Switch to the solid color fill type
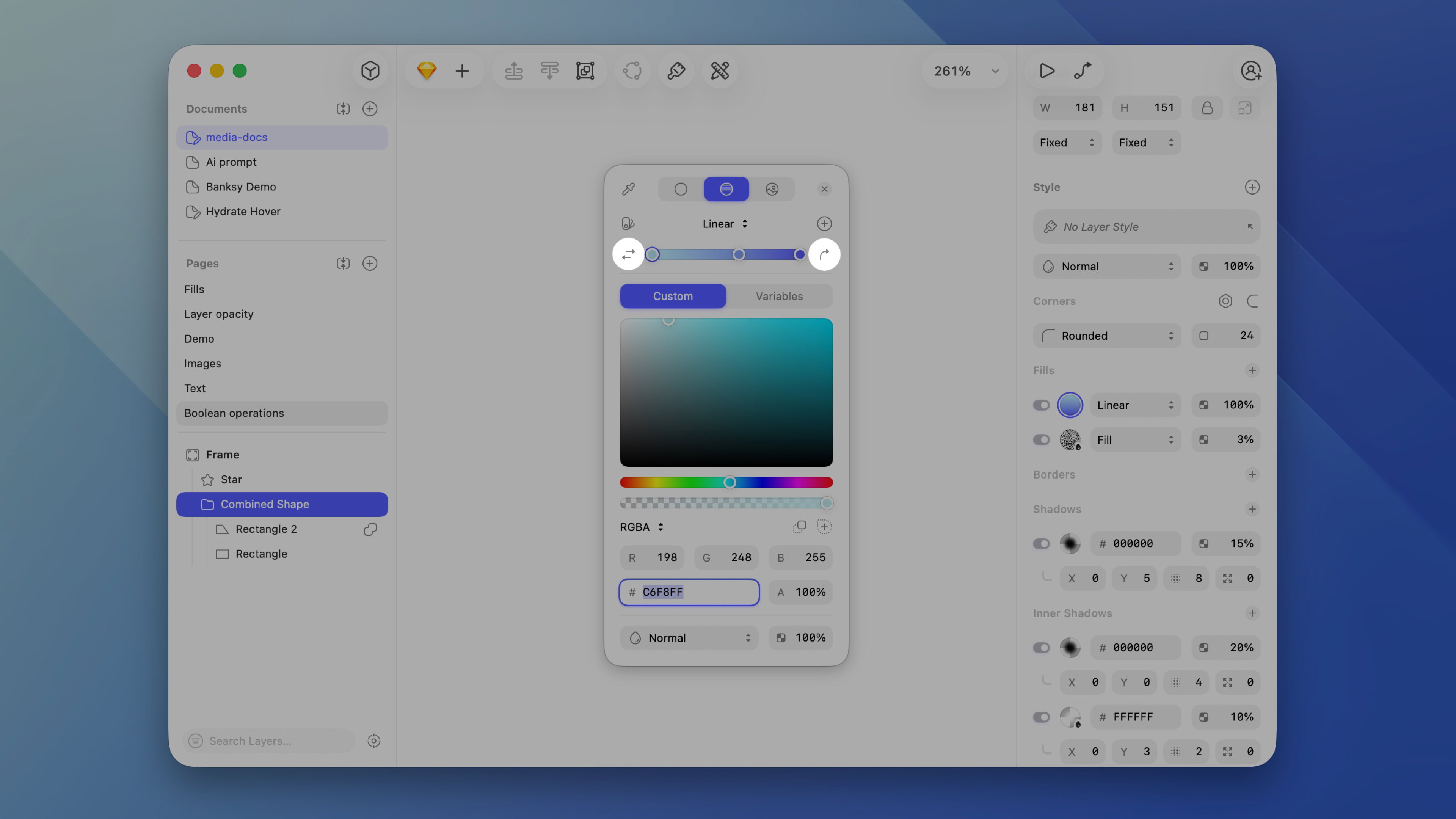 coord(681,189)
